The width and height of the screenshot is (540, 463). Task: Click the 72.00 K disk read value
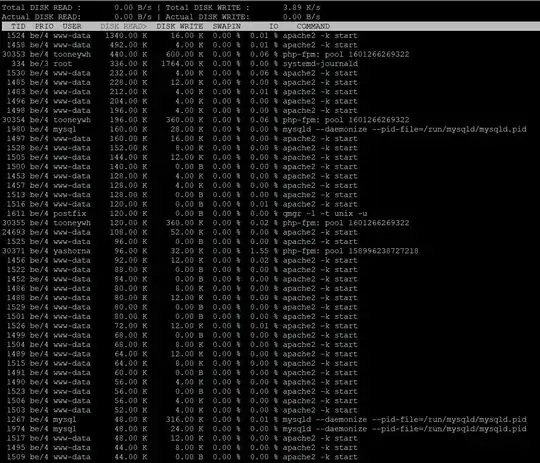tap(131, 326)
